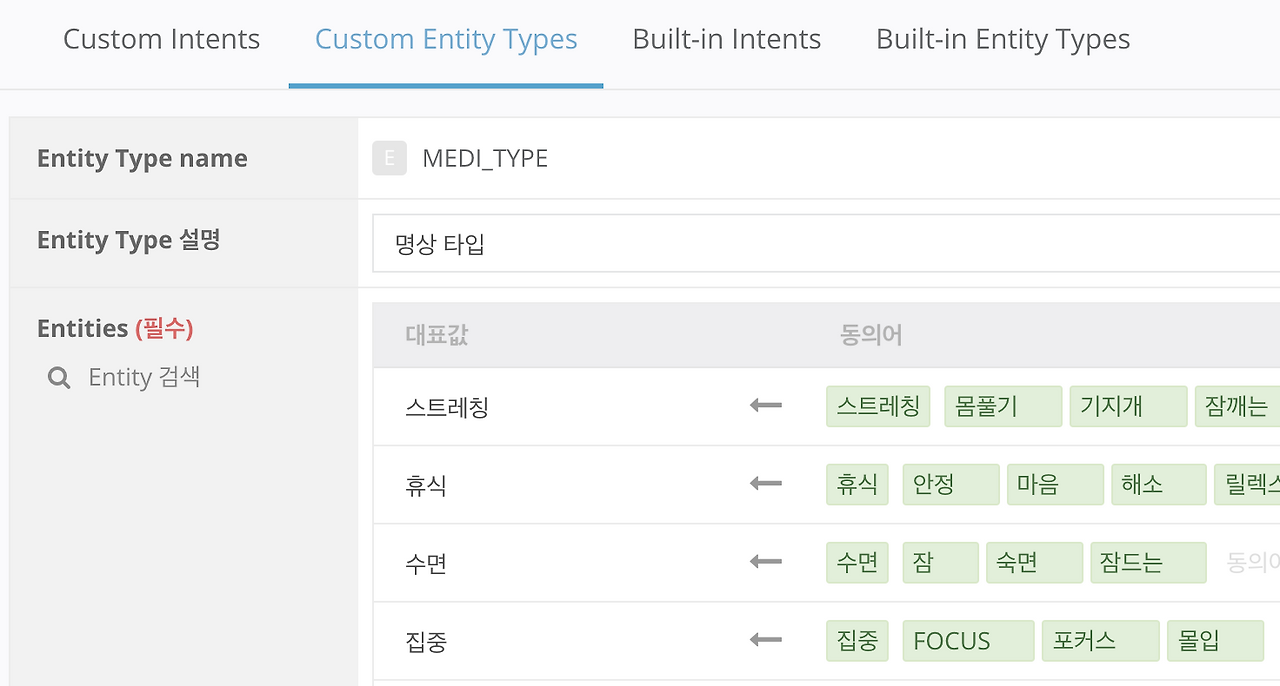Click the arrow icon in 휴식 row
Image resolution: width=1280 pixels, height=686 pixels.
[x=766, y=484]
